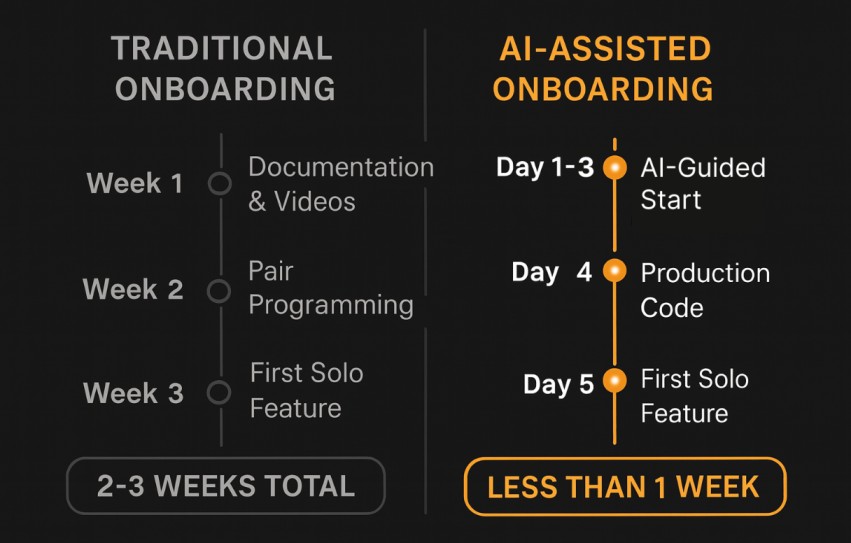Select the "Day 5" label
The height and width of the screenshot is (543, 851).
click(x=558, y=385)
